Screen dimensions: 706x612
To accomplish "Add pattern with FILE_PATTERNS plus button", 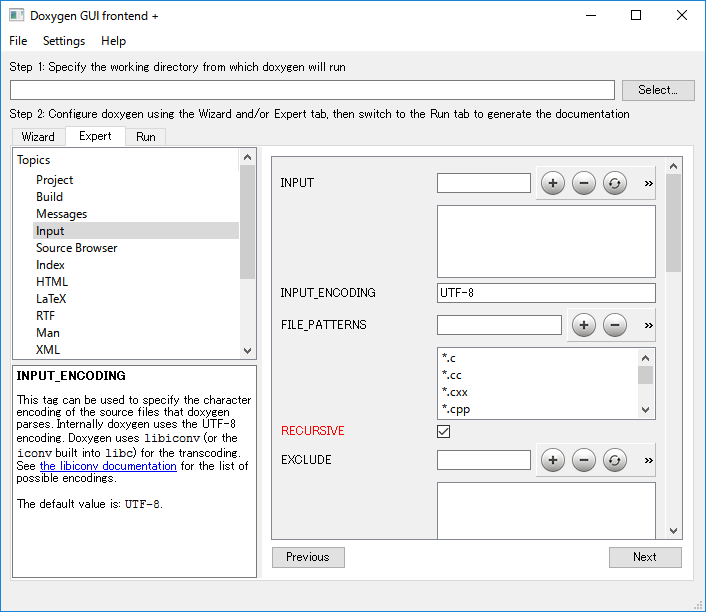I will pyautogui.click(x=584, y=325).
